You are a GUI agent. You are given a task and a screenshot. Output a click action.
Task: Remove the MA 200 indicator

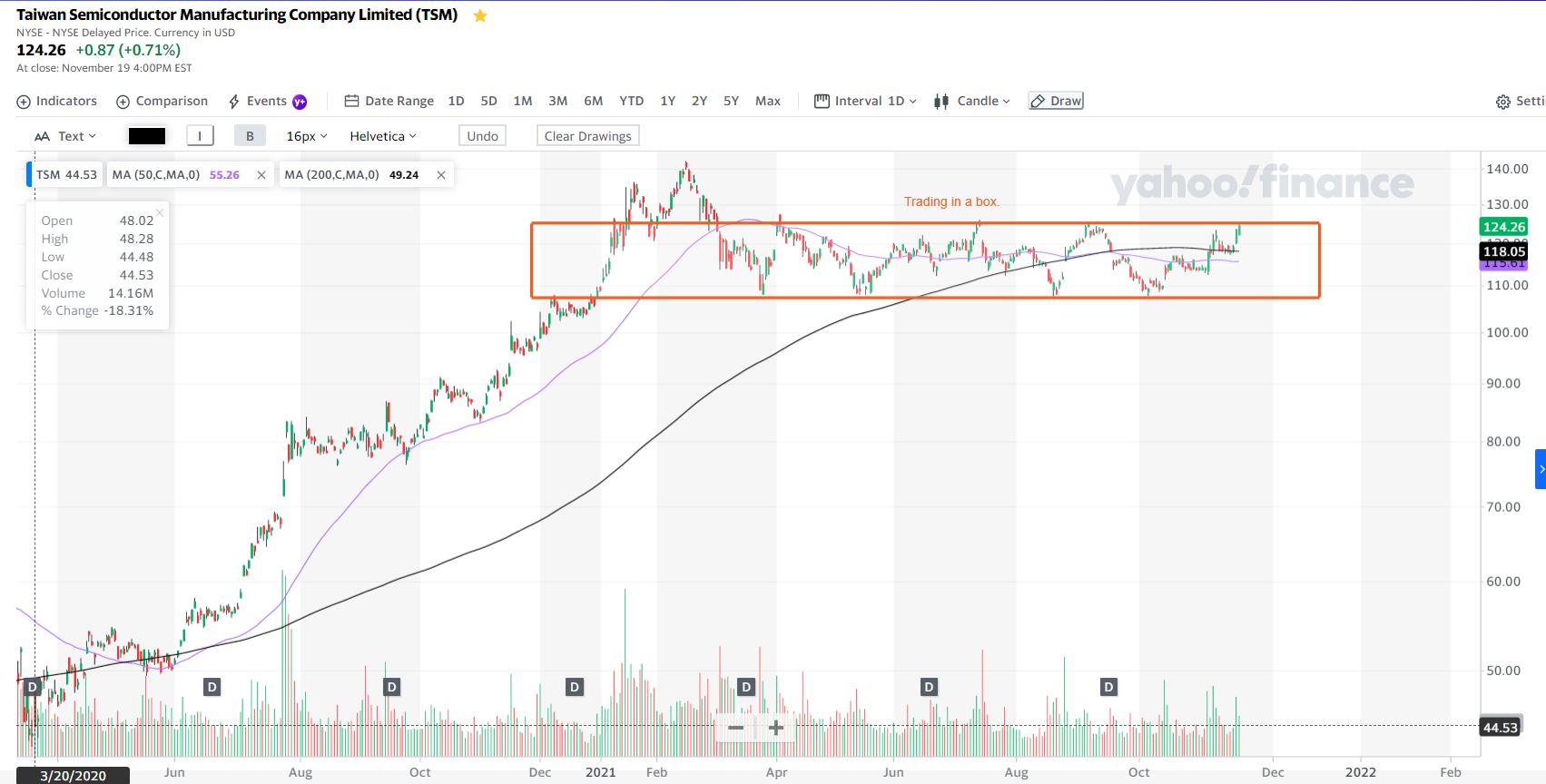(x=441, y=175)
